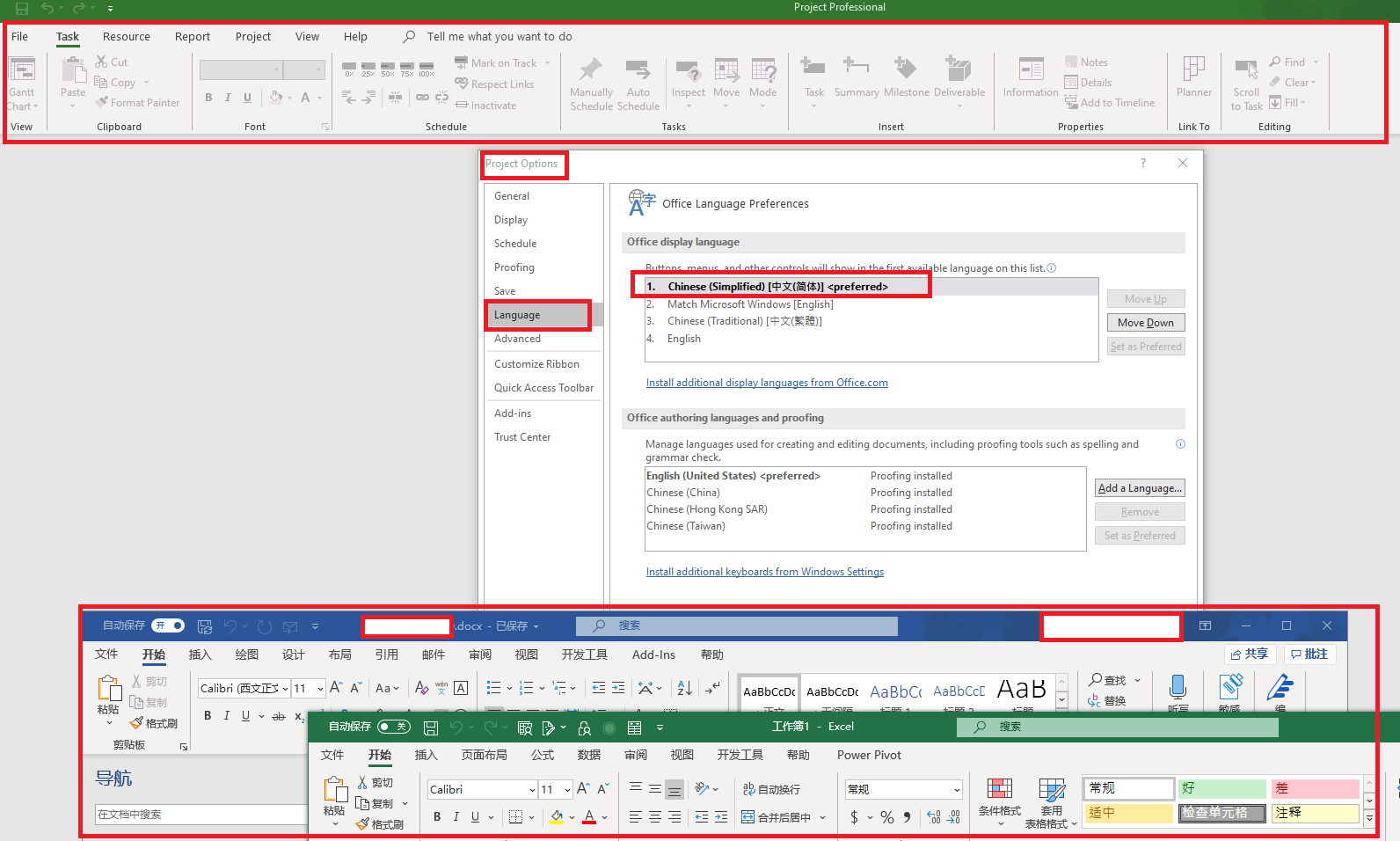Click Add to Timeline
Image resolution: width=1400 pixels, height=841 pixels.
click(1110, 103)
